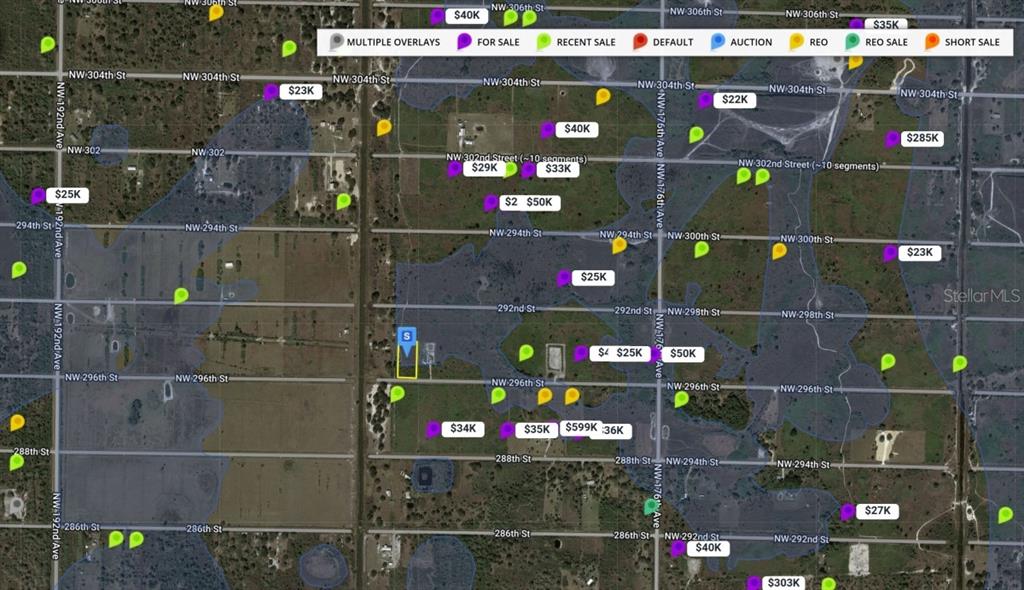Select the orange Short Sale legend pin
Viewport: 1024px width, 590px height.
931,42
